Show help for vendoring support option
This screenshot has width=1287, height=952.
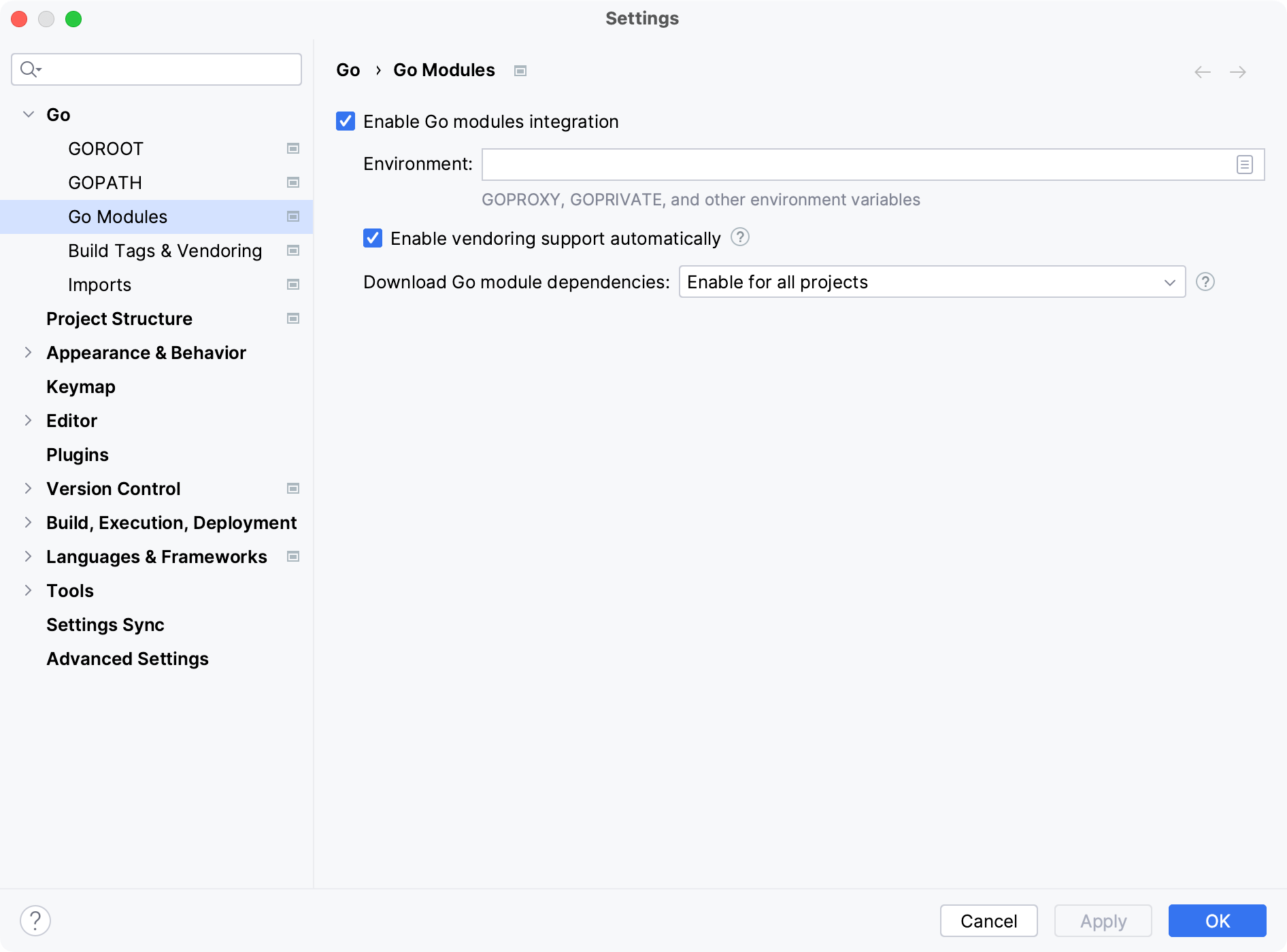click(740, 237)
